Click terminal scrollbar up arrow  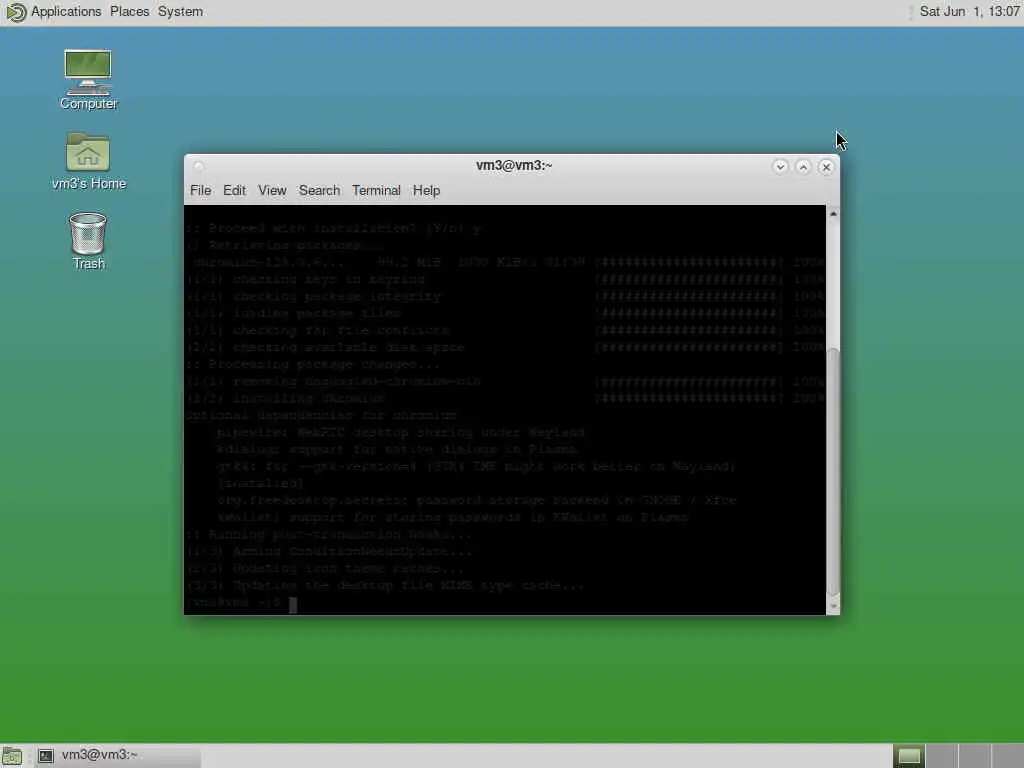(x=833, y=214)
